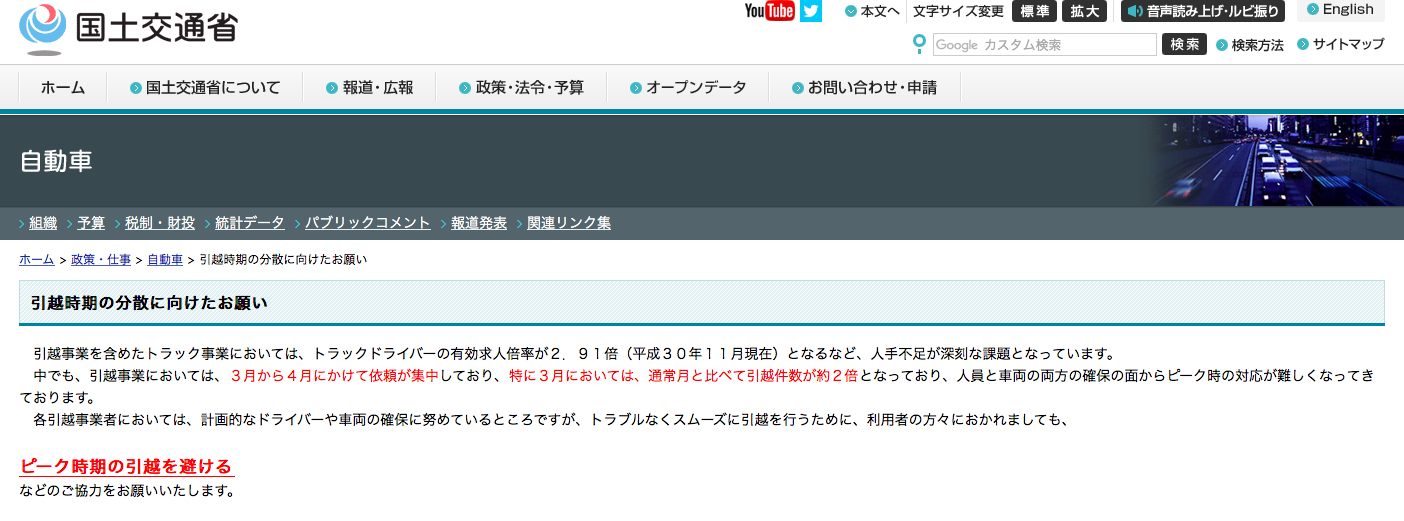Viewport: 1404px width, 521px height.
Task: Click the 国土交通省 logo
Action: (128, 29)
